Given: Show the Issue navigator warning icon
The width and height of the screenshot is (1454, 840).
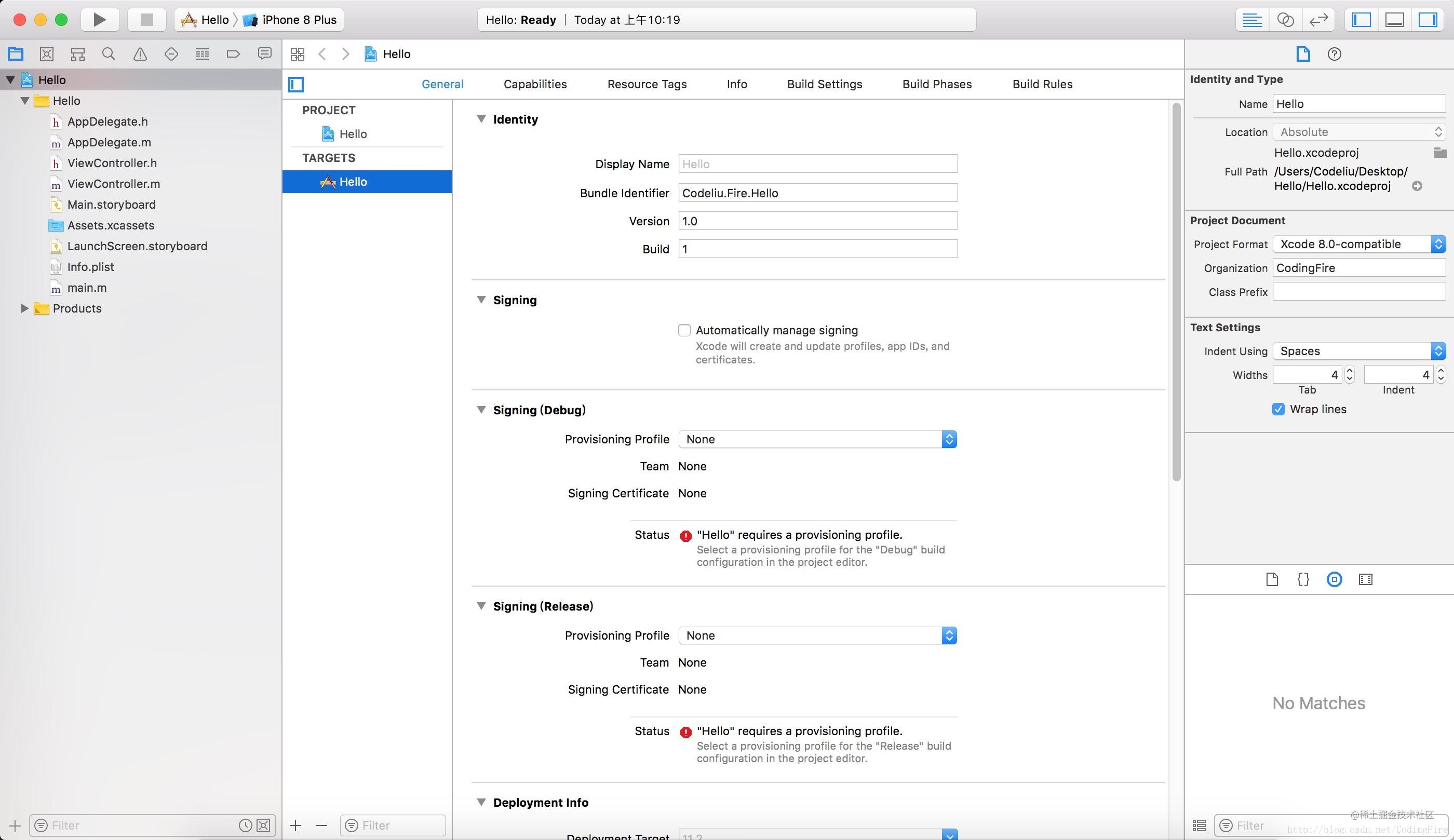Looking at the screenshot, I should 140,54.
